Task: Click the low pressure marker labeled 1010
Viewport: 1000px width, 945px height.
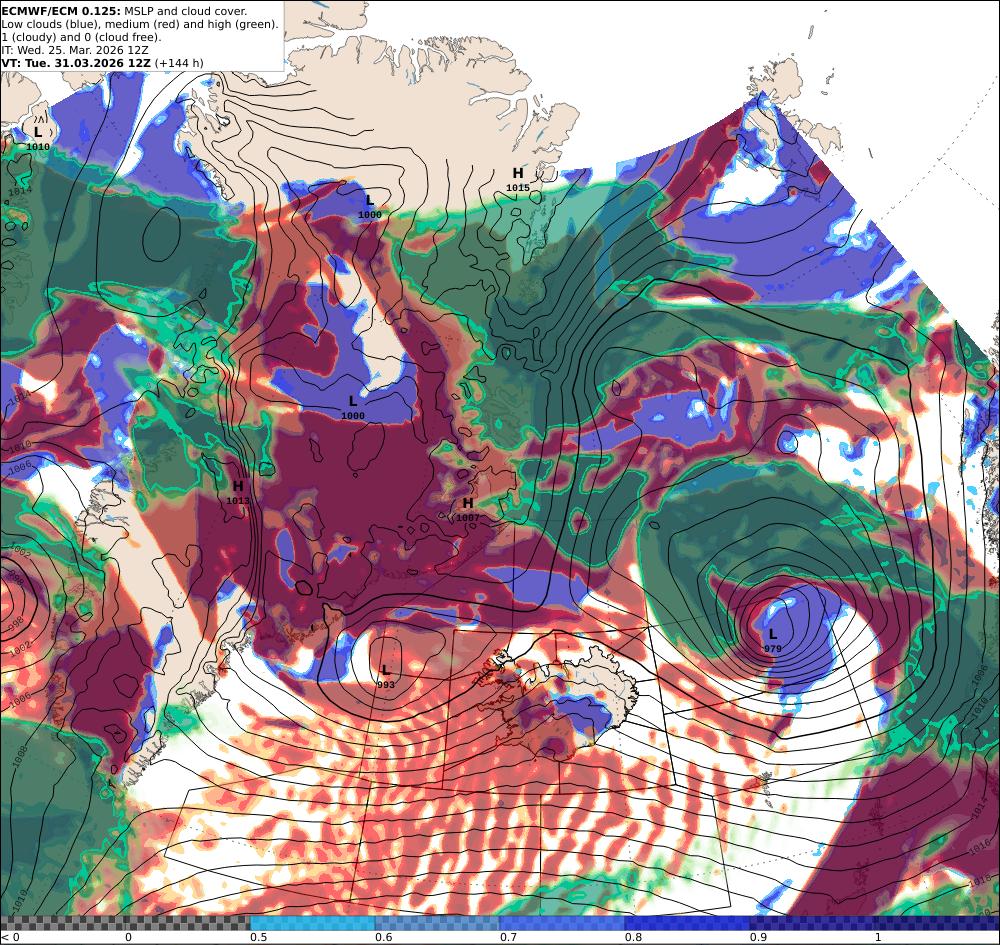Action: [x=38, y=138]
